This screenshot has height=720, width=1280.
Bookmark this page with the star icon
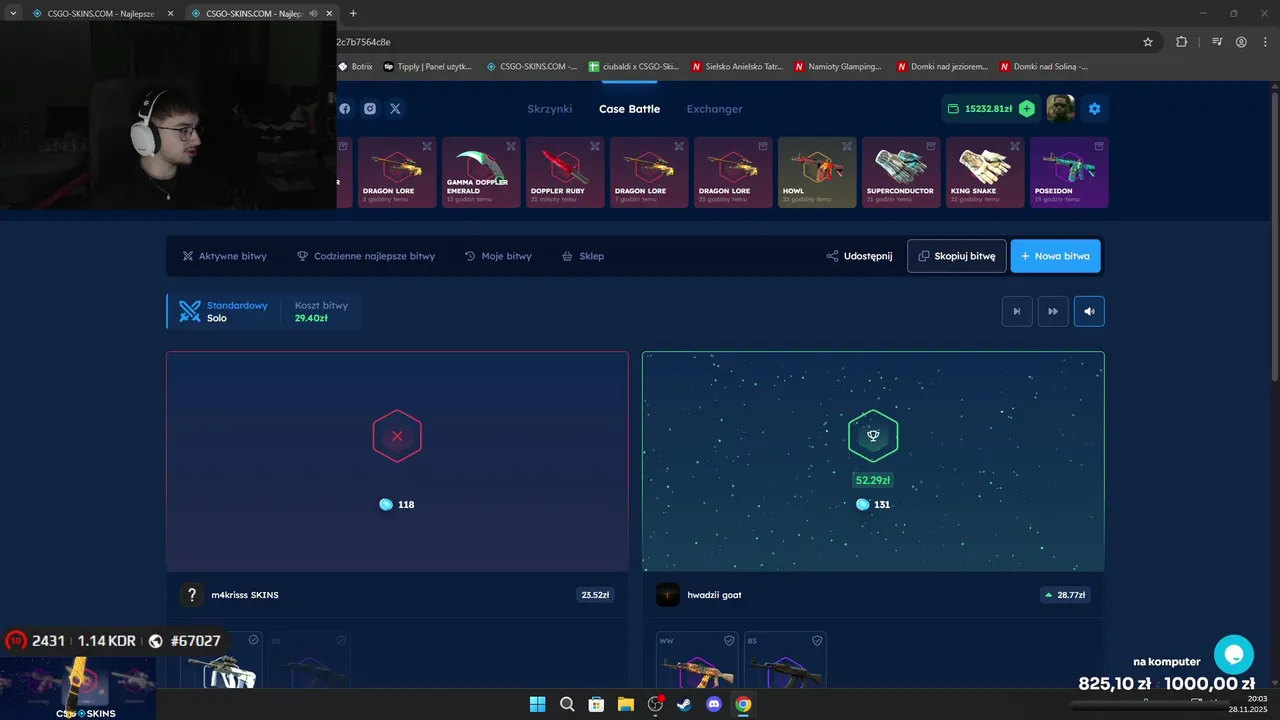point(1148,42)
